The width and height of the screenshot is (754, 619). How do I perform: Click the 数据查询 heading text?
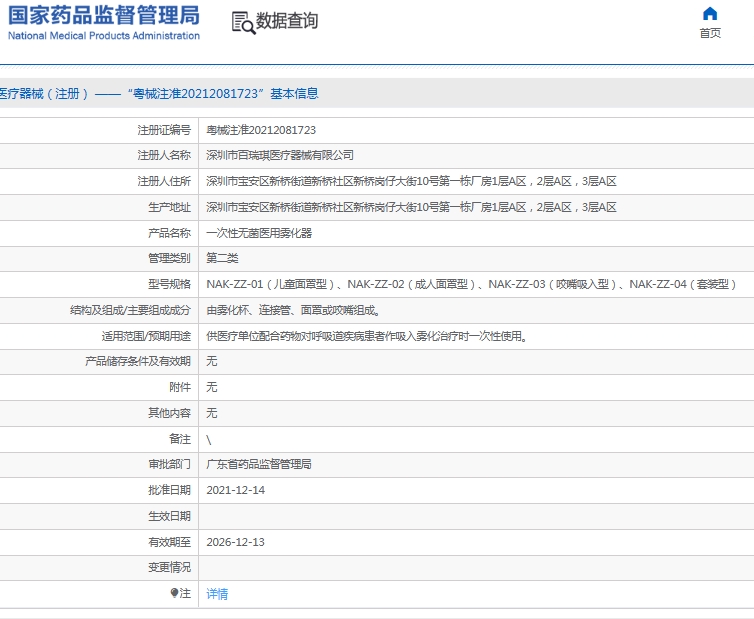click(x=287, y=21)
